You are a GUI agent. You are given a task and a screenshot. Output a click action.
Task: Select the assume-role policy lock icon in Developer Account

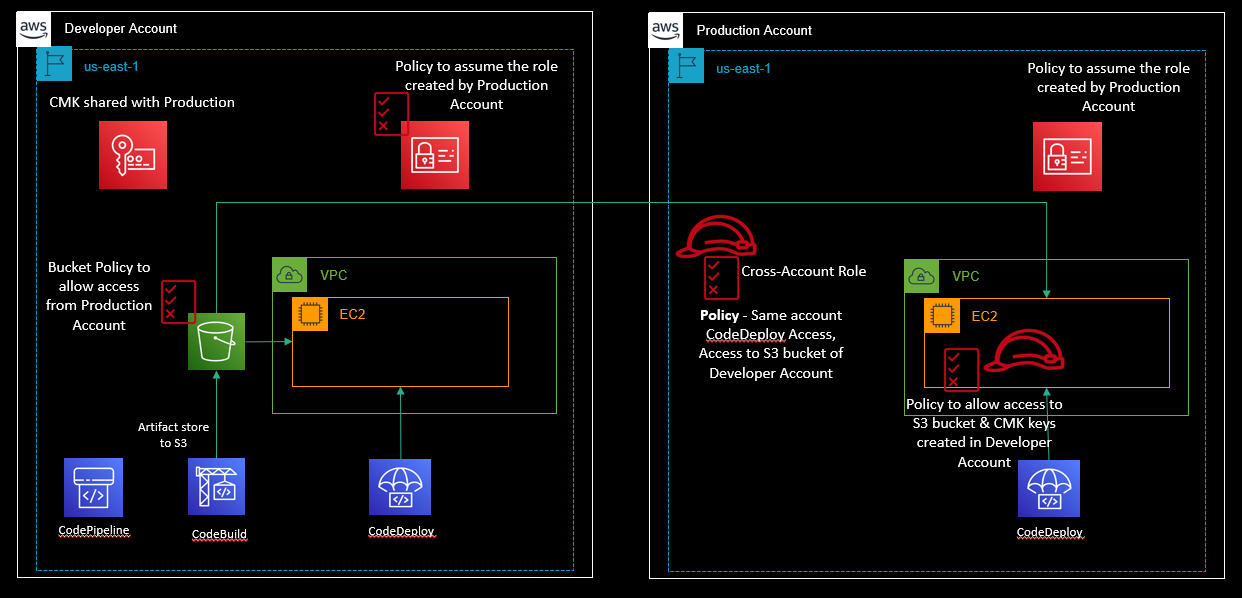coord(435,155)
